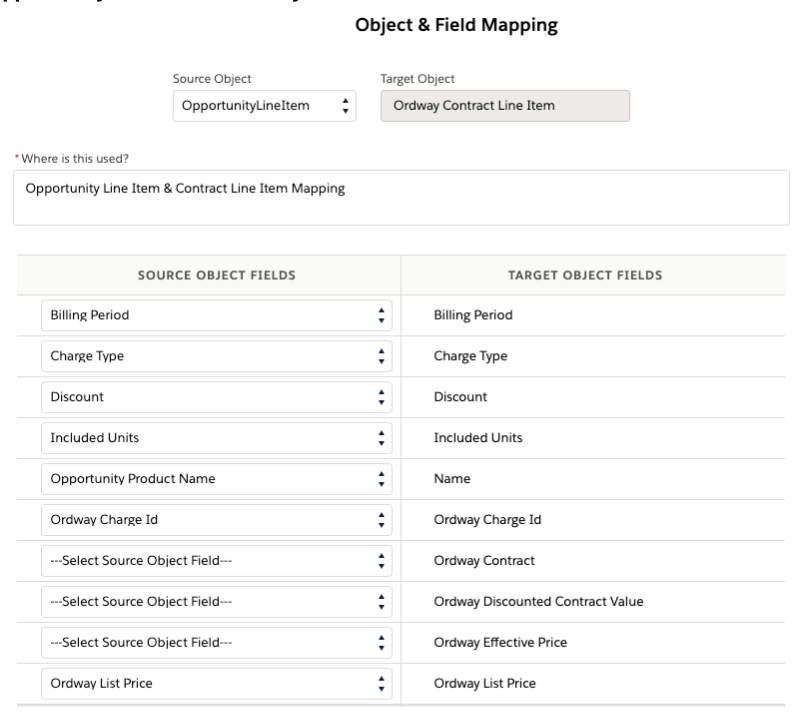
Task: Click the Included Units target field text
Action: point(478,438)
